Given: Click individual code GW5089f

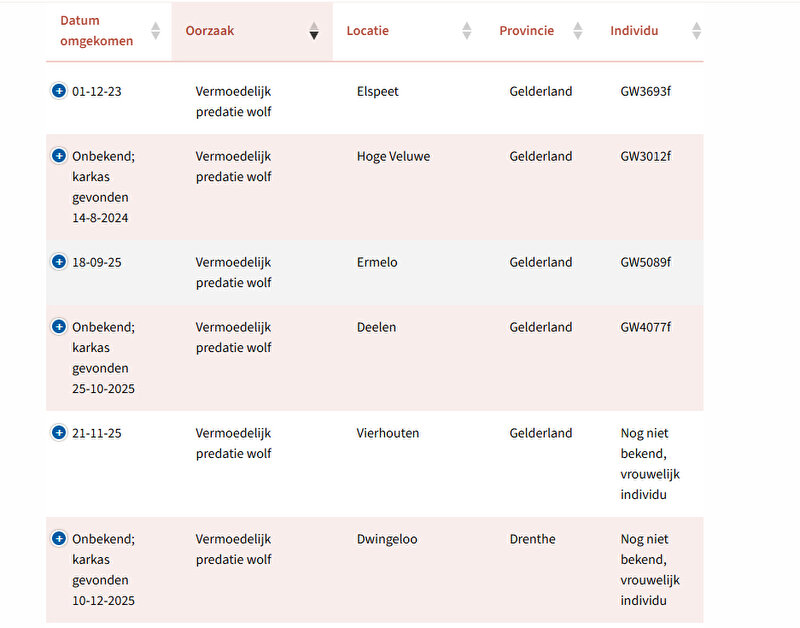Looking at the screenshot, I should (646, 262).
